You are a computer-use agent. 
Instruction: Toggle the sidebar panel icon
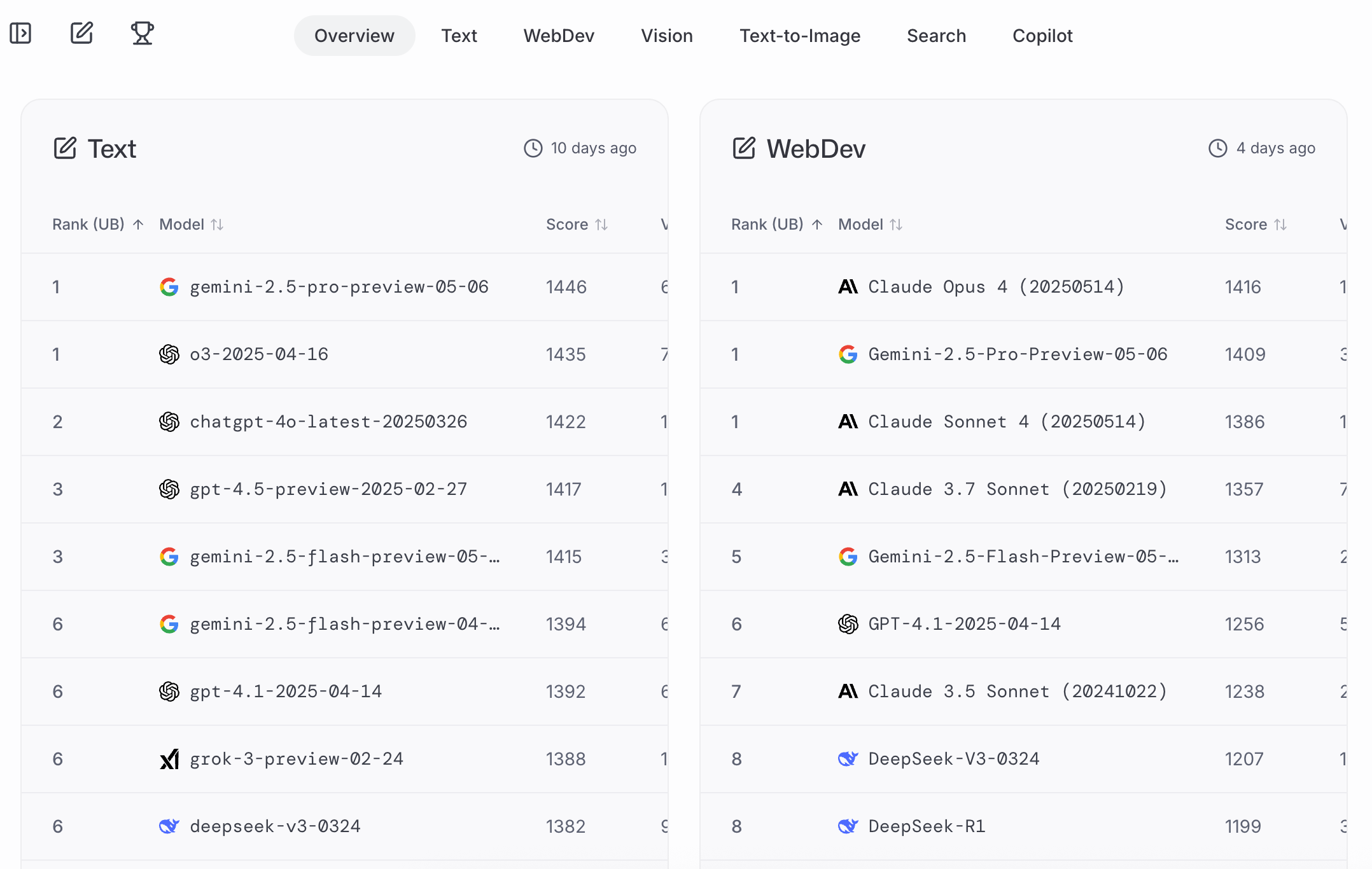point(20,33)
